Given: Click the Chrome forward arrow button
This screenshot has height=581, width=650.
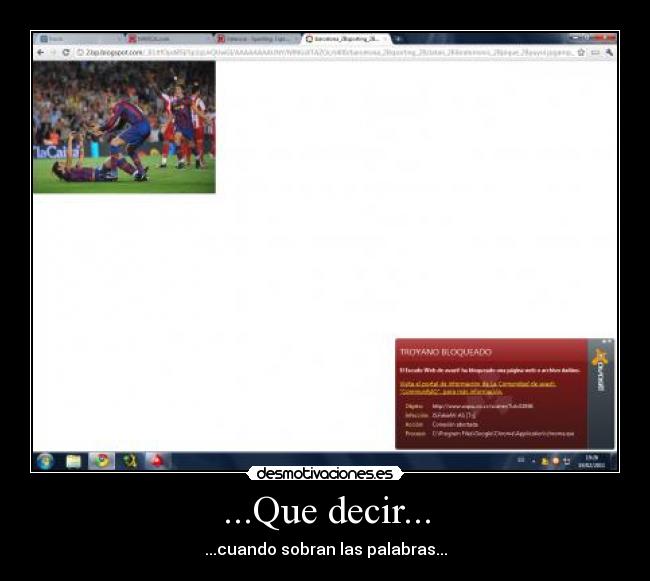Looking at the screenshot, I should tap(53, 52).
